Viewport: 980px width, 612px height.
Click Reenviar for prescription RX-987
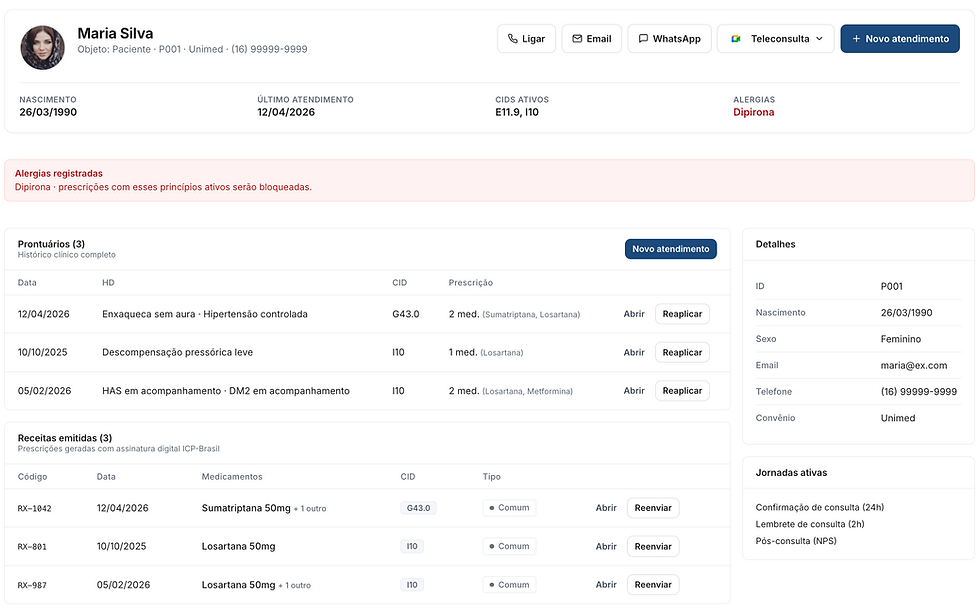coord(653,584)
